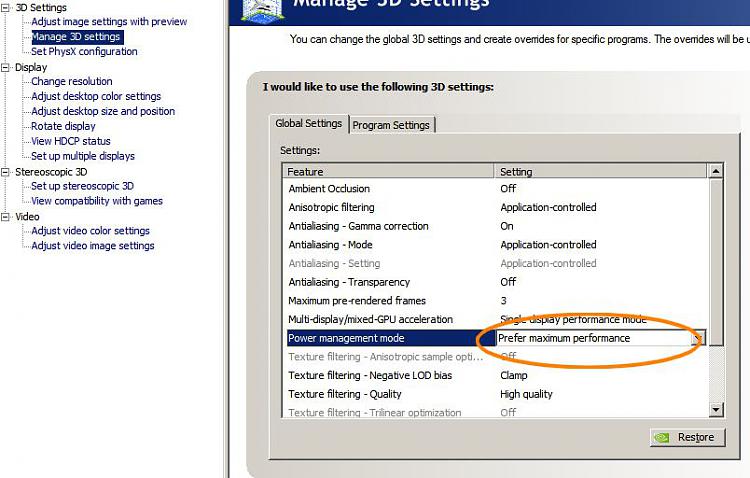
Task: Select Manage 3D settings in tree
Action: point(76,37)
